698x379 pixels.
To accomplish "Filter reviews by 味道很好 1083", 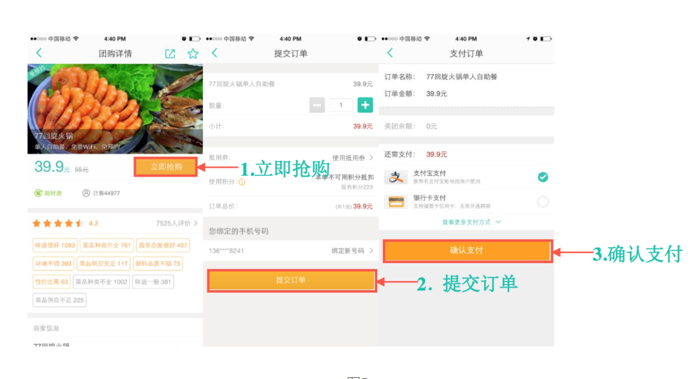I will 55,245.
